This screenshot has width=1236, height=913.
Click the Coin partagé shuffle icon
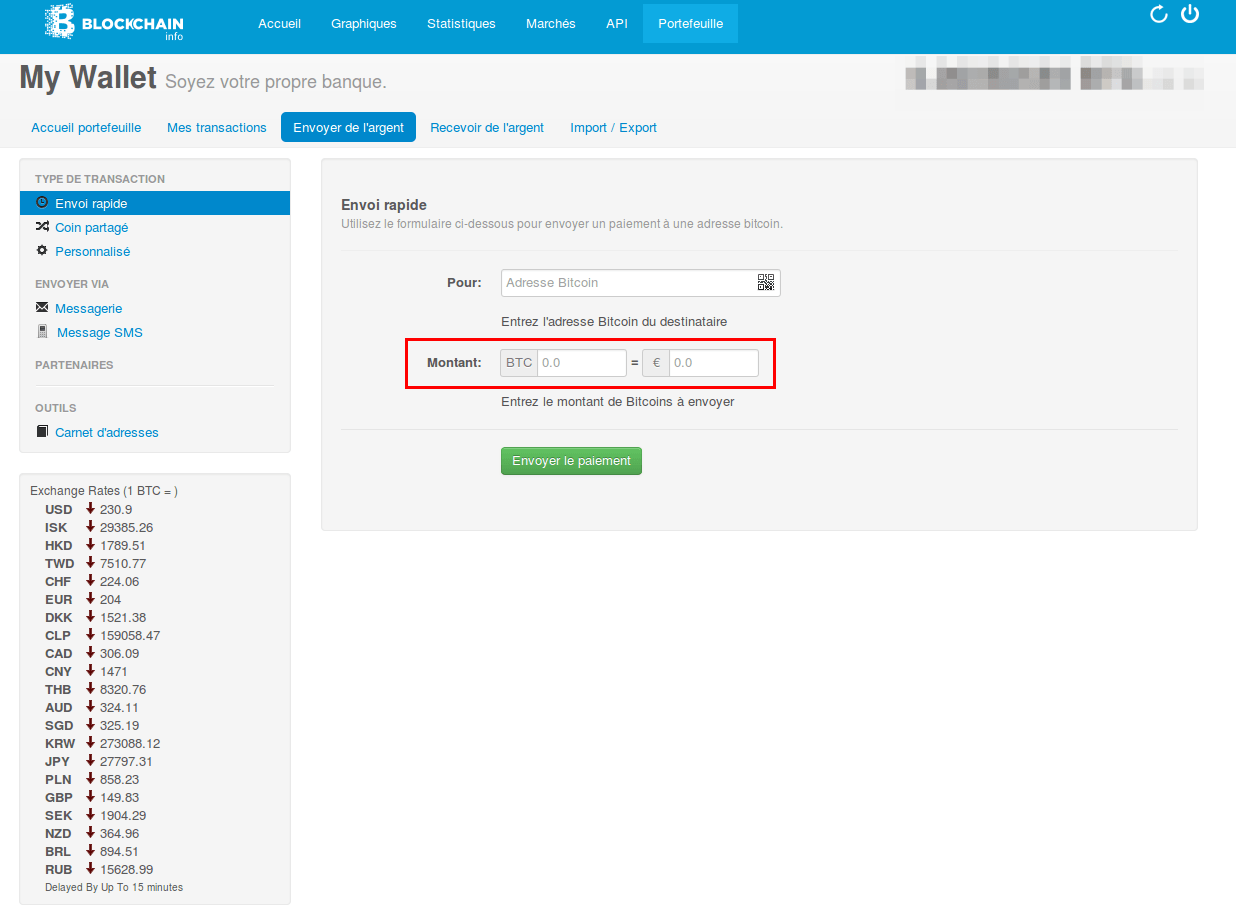point(42,227)
